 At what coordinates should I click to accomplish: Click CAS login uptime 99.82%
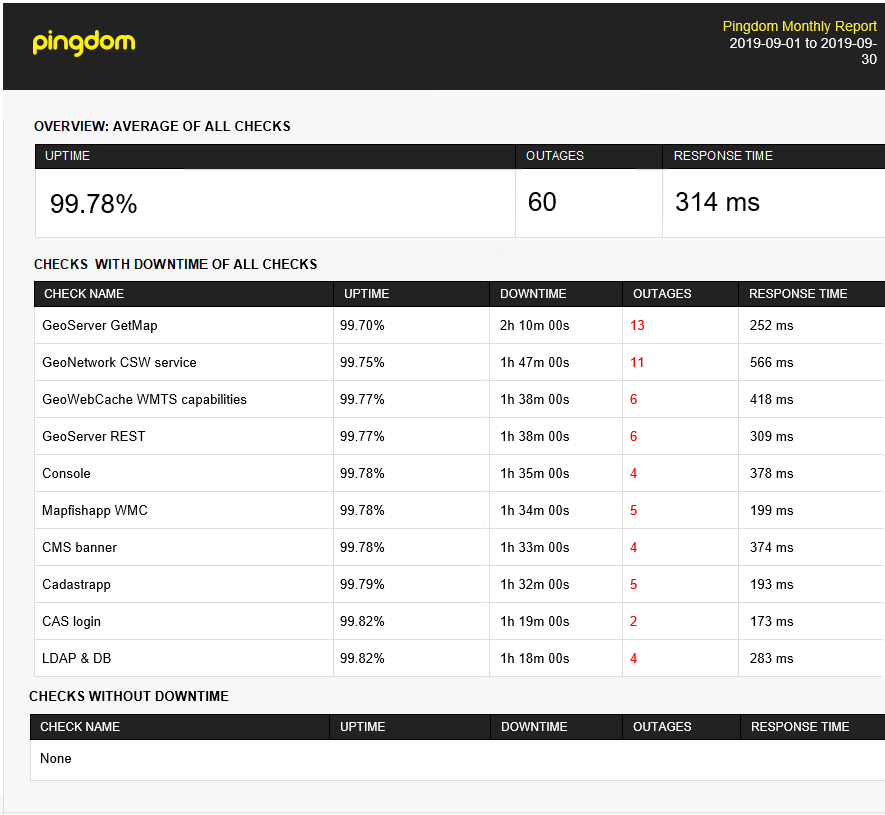[362, 621]
